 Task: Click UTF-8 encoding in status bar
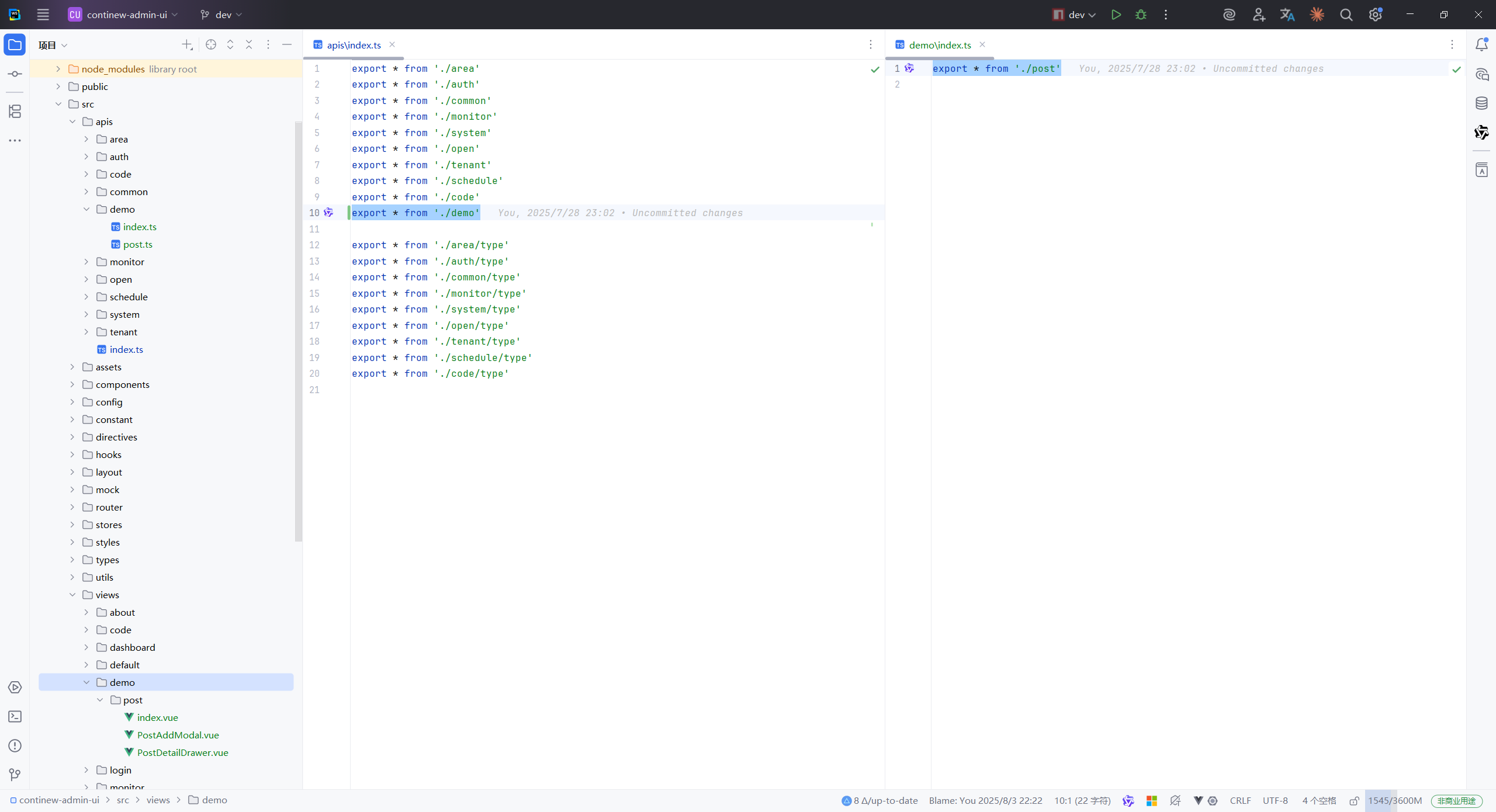(1275, 800)
